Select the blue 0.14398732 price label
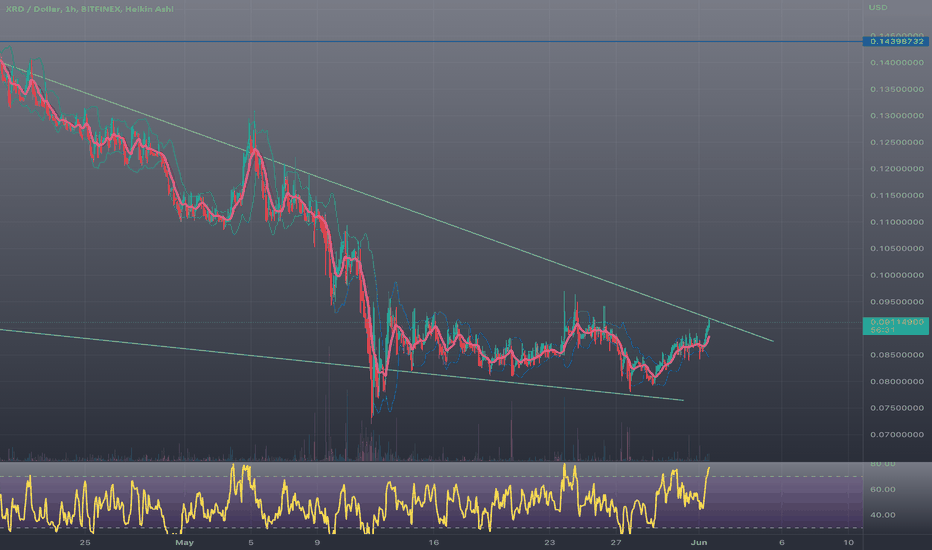 click(896, 42)
